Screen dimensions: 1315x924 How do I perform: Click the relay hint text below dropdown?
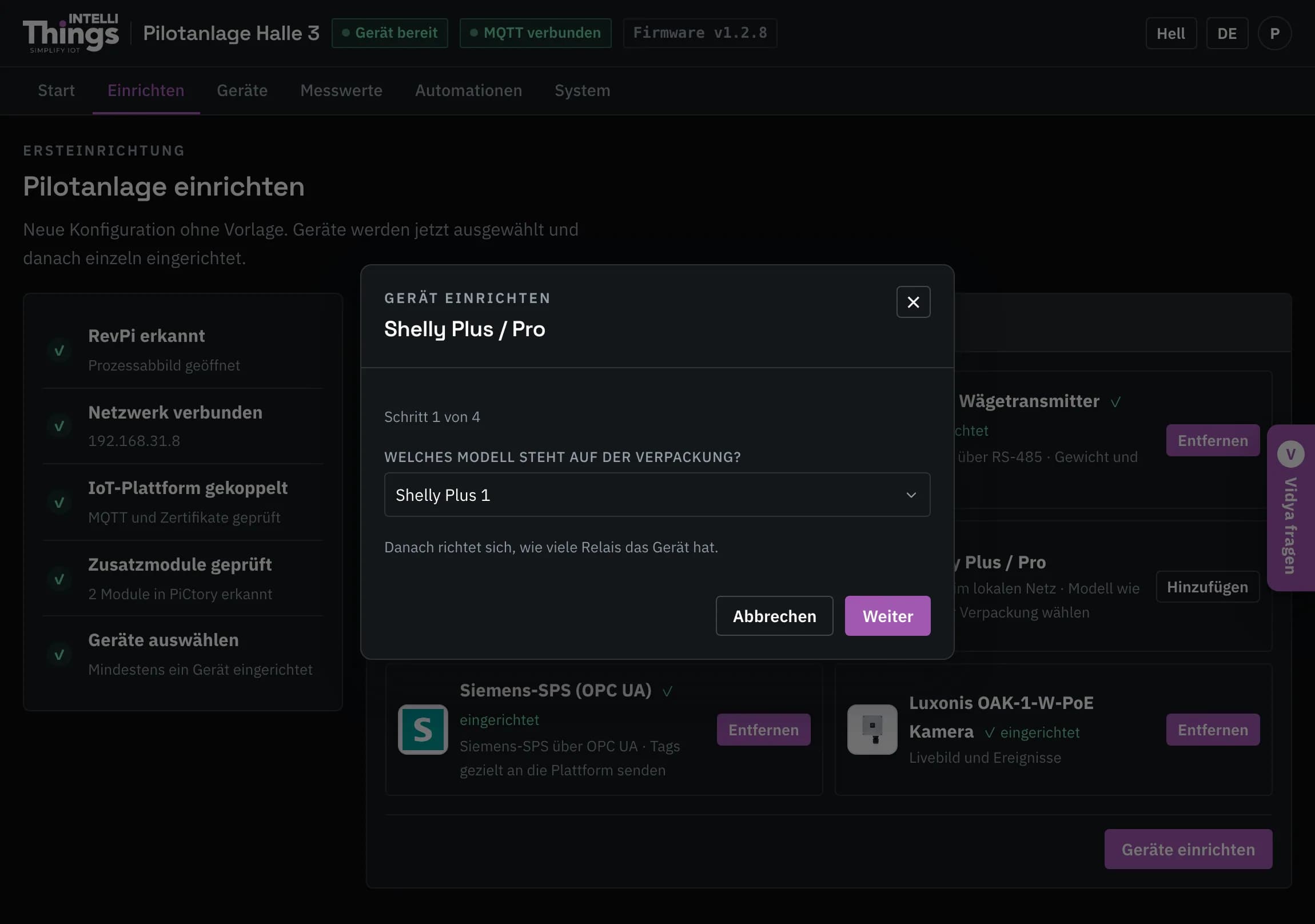pos(551,547)
